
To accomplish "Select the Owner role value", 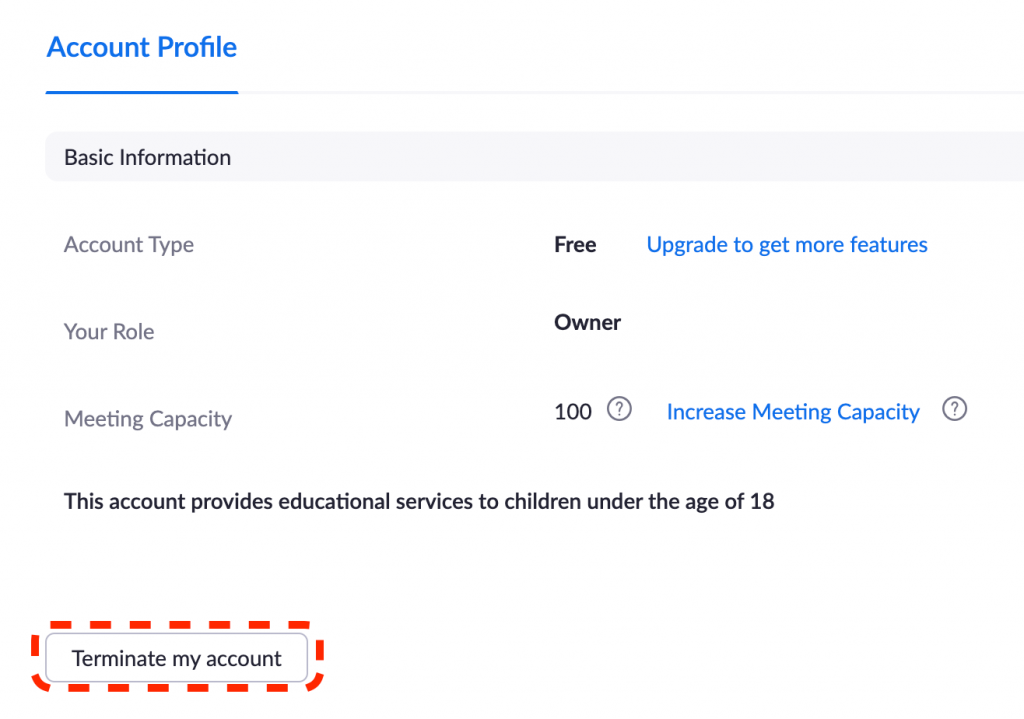I will tap(588, 323).
